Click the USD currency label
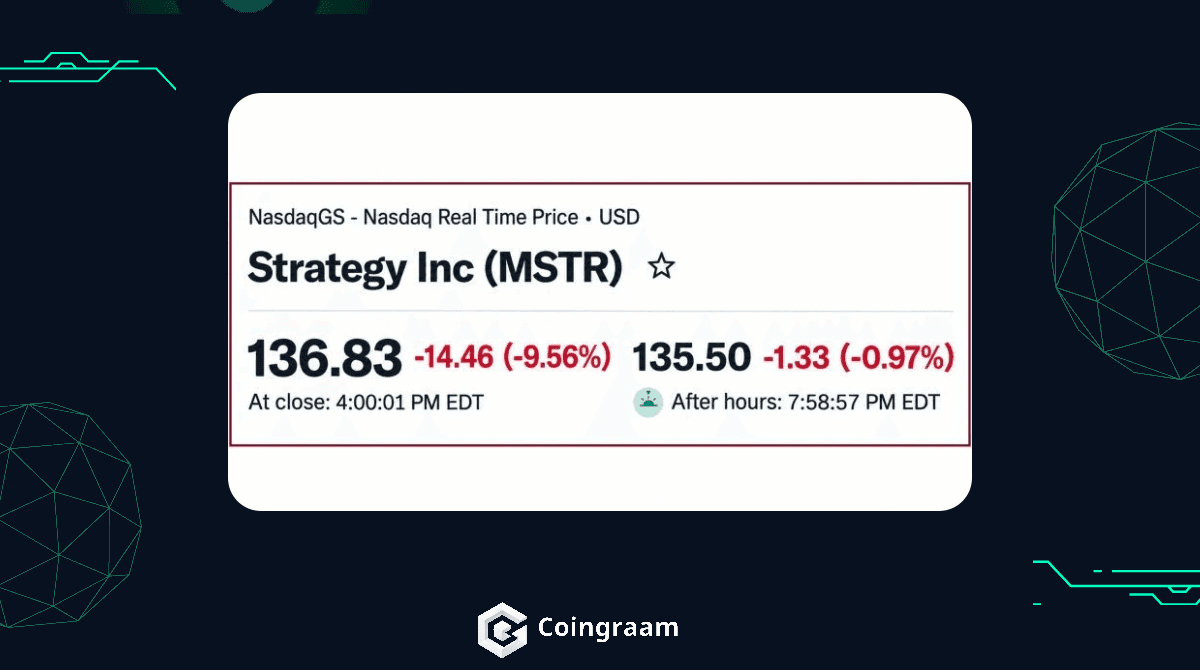1200x670 pixels. (619, 216)
